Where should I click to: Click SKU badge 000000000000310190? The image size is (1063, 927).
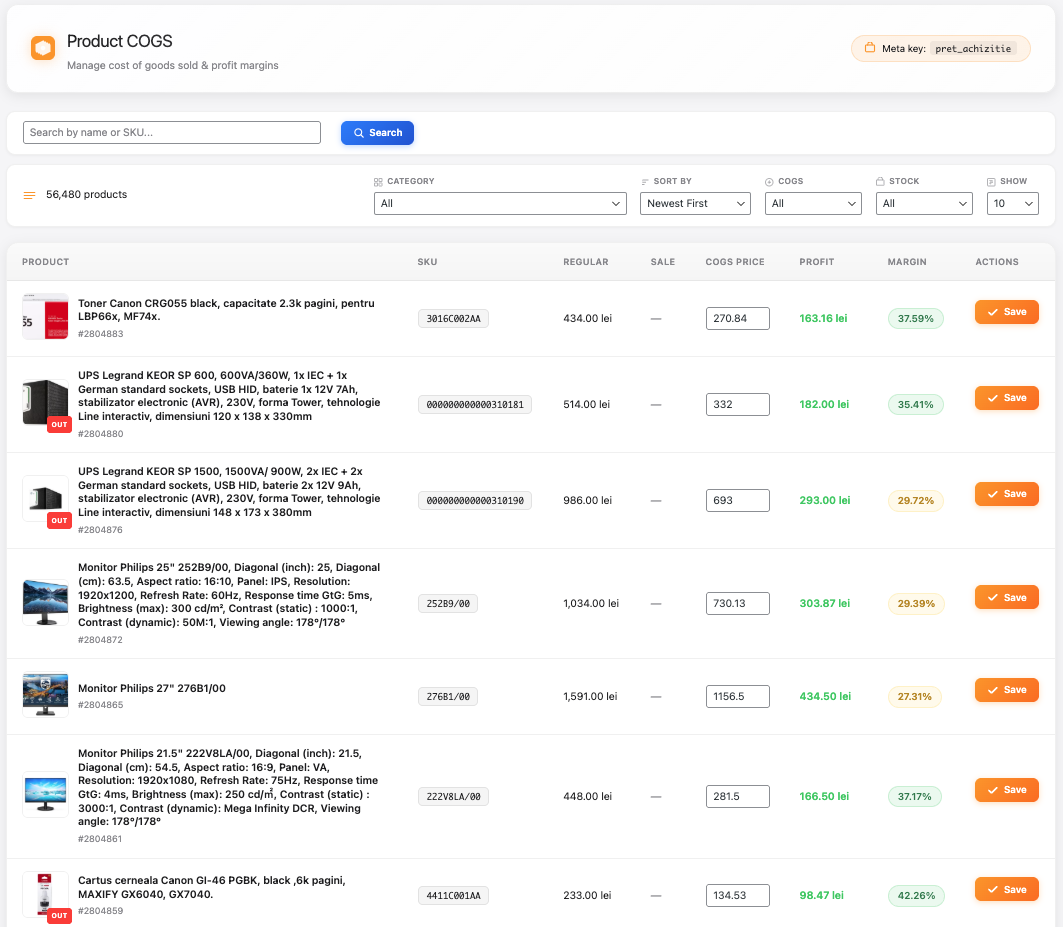(475, 500)
